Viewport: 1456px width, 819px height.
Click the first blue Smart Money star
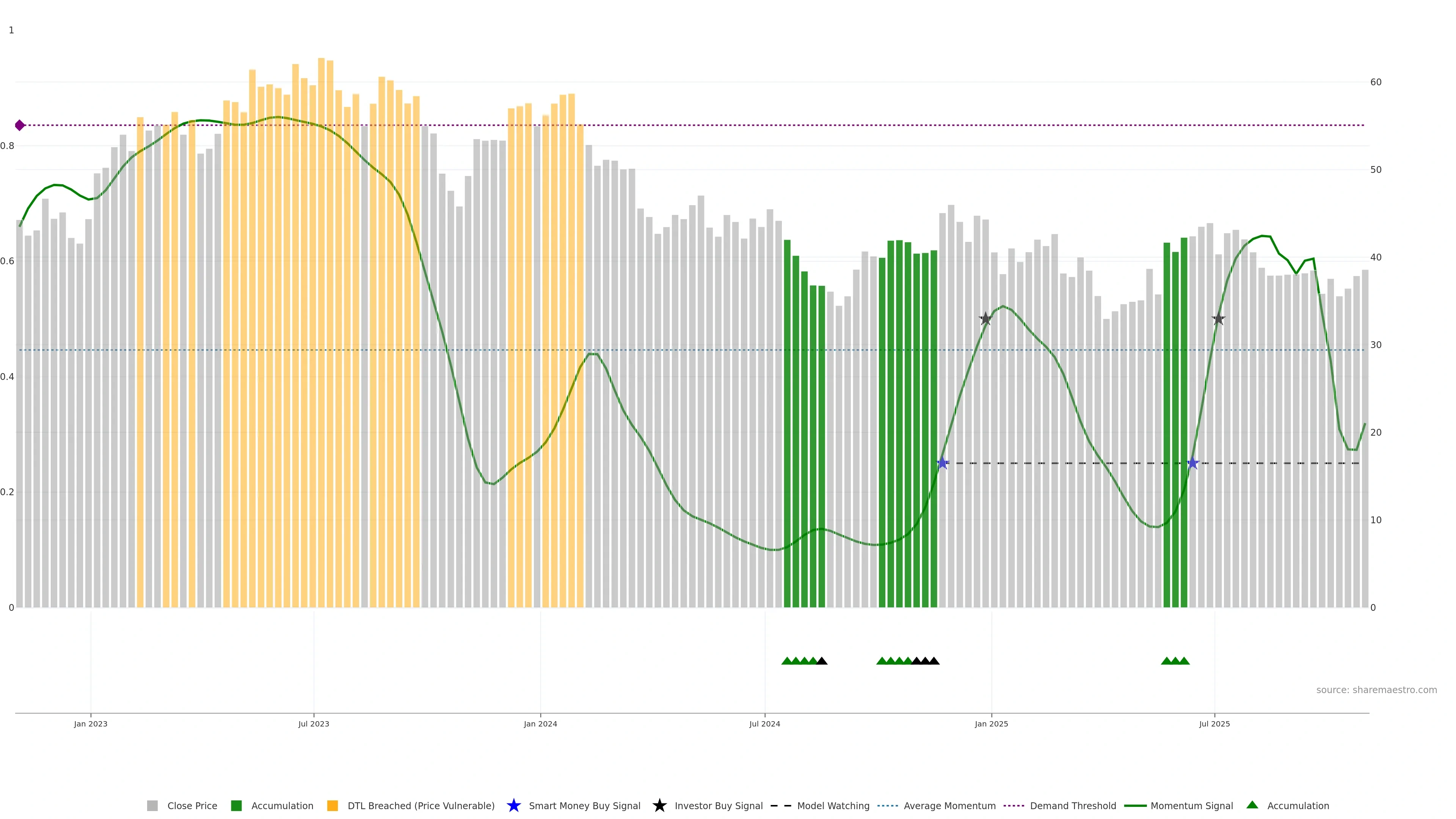942,463
